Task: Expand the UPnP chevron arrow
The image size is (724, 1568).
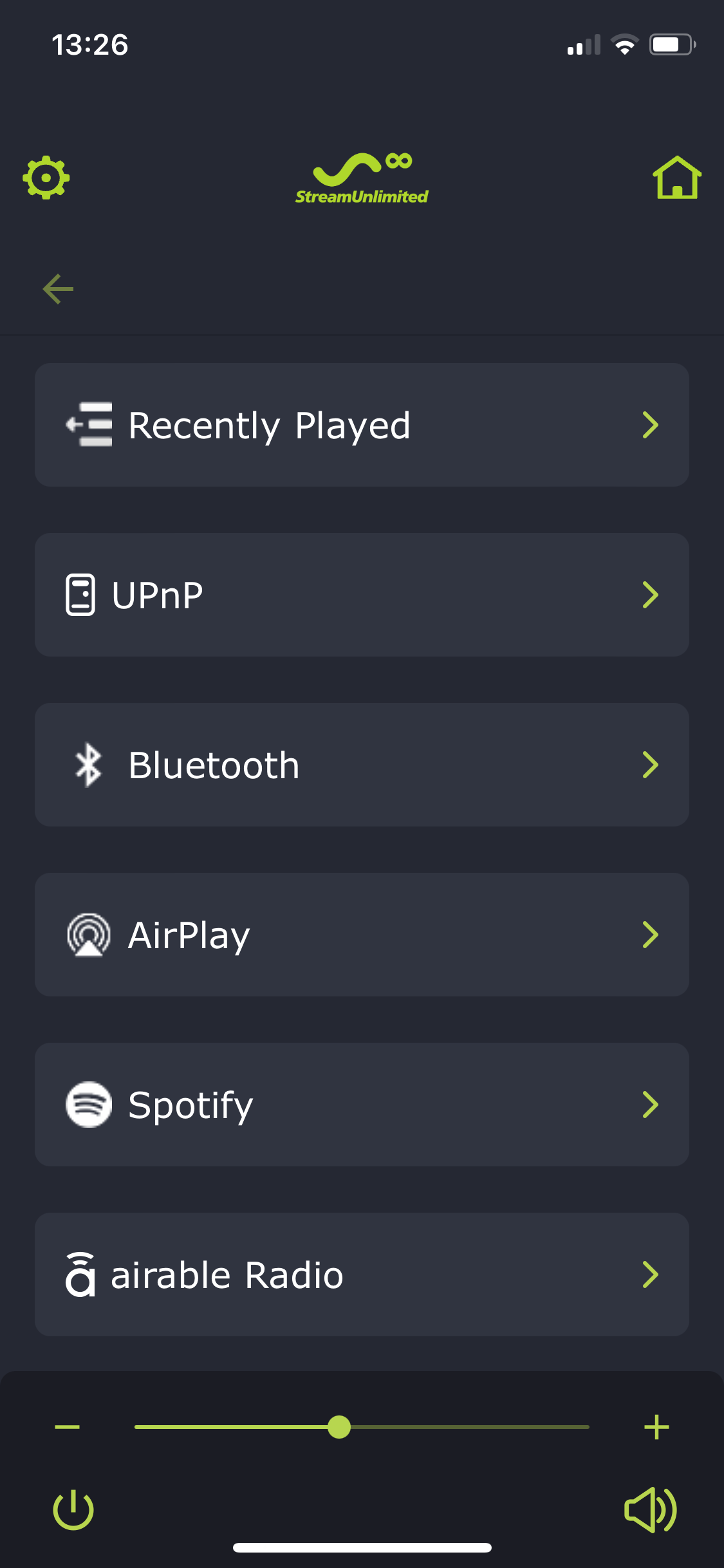Action: [x=650, y=595]
